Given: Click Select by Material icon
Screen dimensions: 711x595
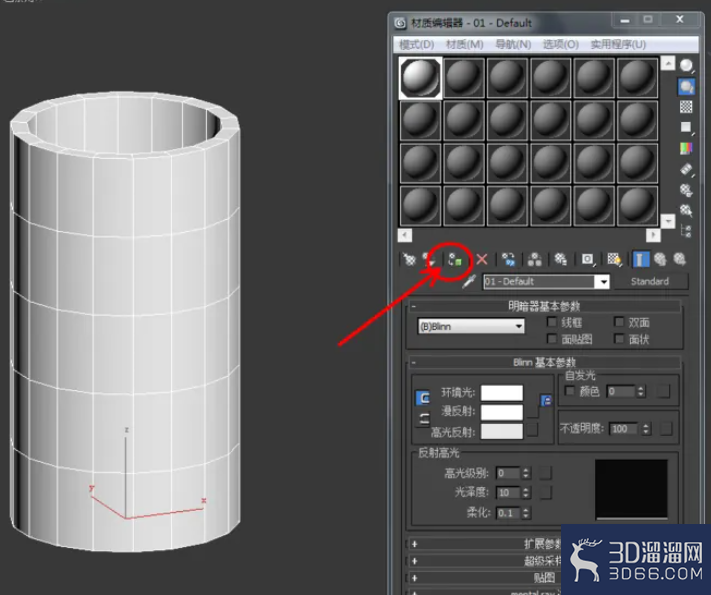Looking at the screenshot, I should click(x=686, y=210).
